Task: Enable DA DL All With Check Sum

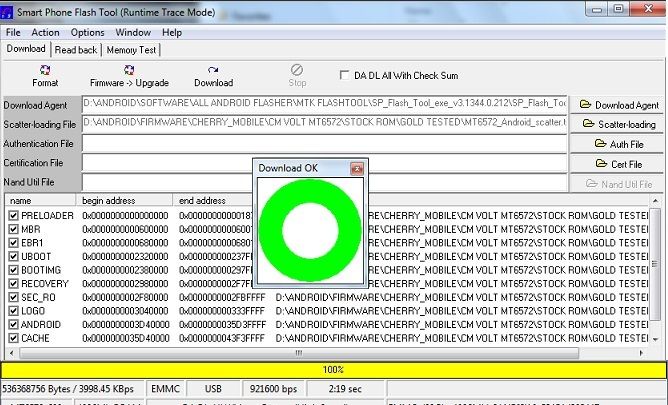Action: pyautogui.click(x=346, y=75)
